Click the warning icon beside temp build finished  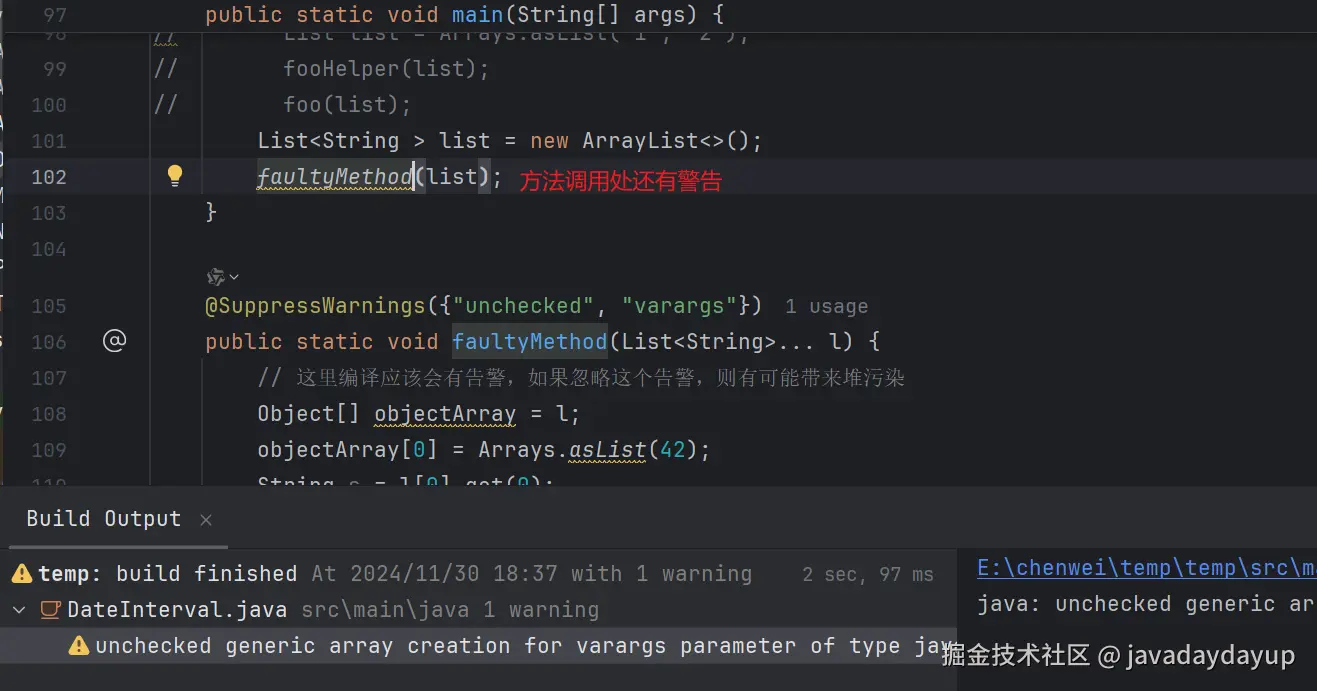coord(22,574)
